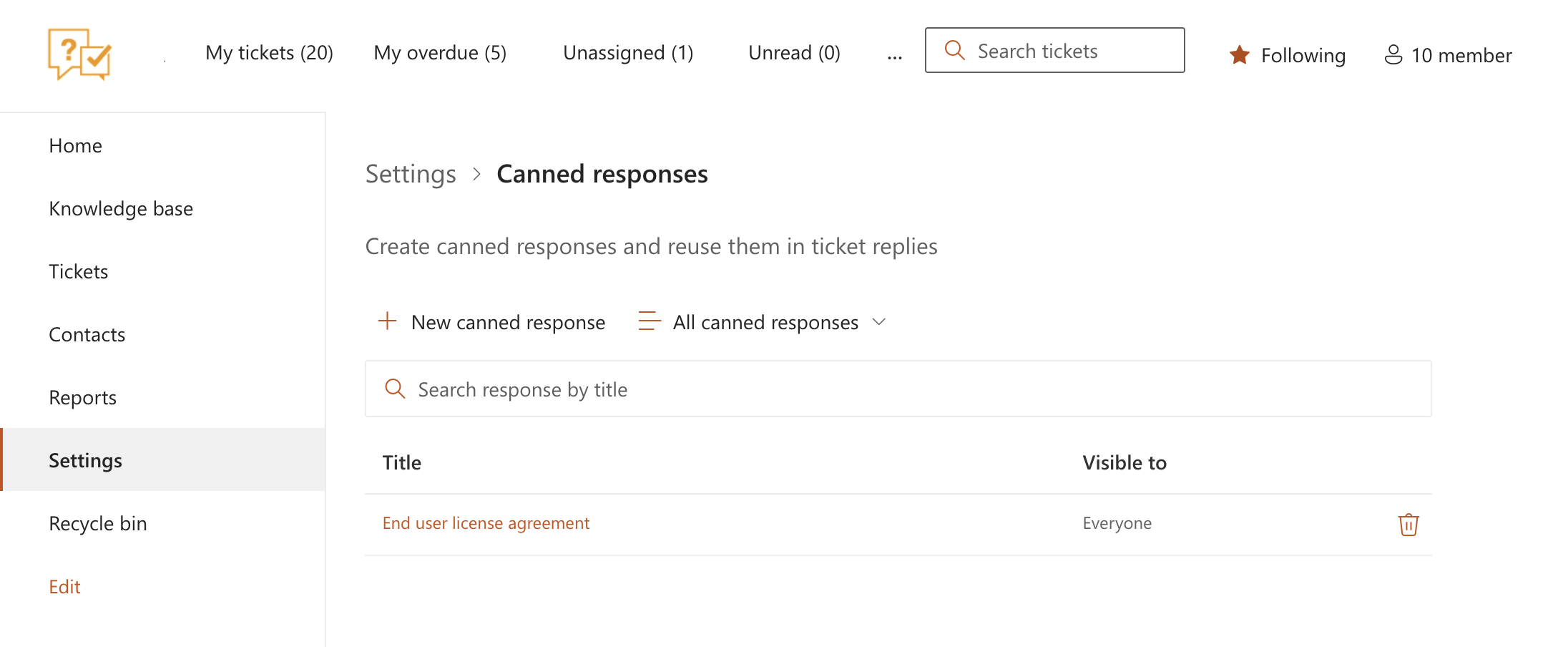Open My tickets (20) view
The height and width of the screenshot is (647, 1568).
pos(269,53)
